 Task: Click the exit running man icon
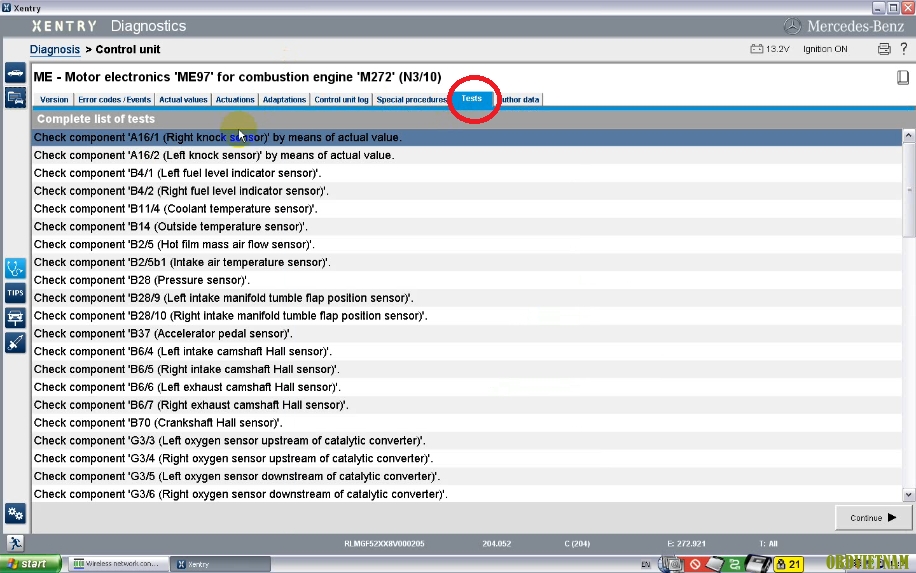pos(15,543)
